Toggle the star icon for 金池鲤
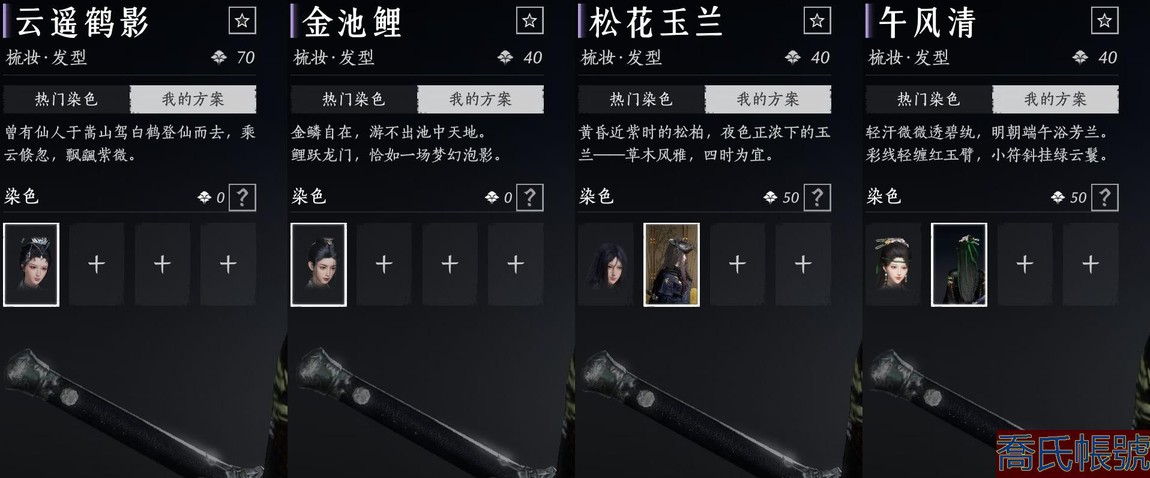 click(530, 21)
